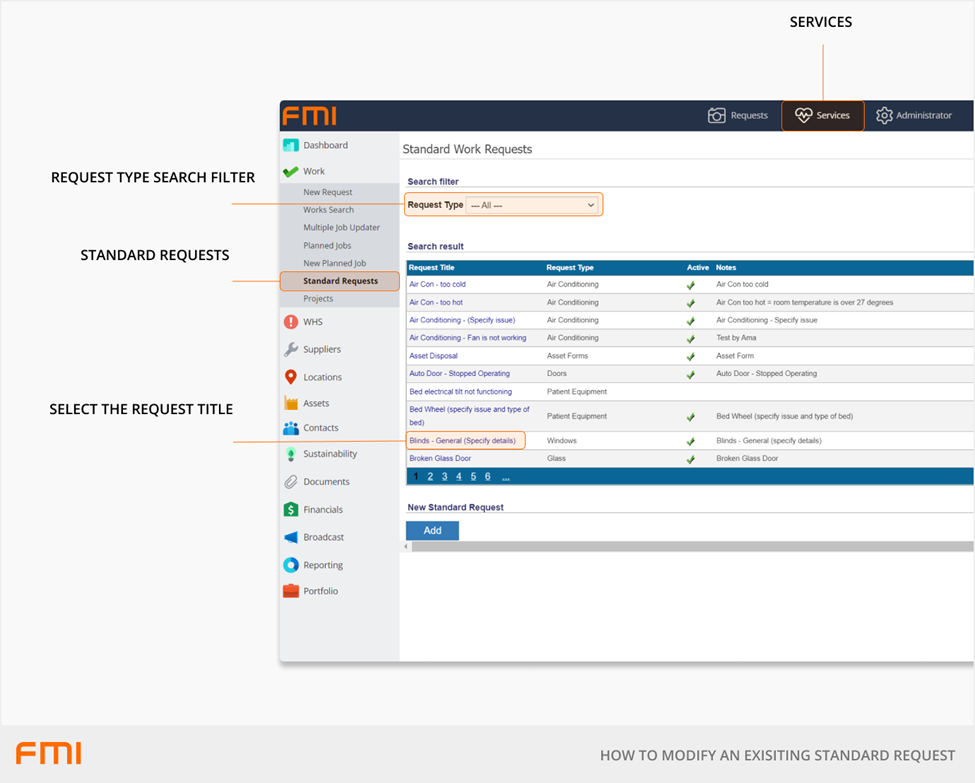Open the Request Type dropdown
Viewport: 975px width, 783px height.
click(x=533, y=205)
